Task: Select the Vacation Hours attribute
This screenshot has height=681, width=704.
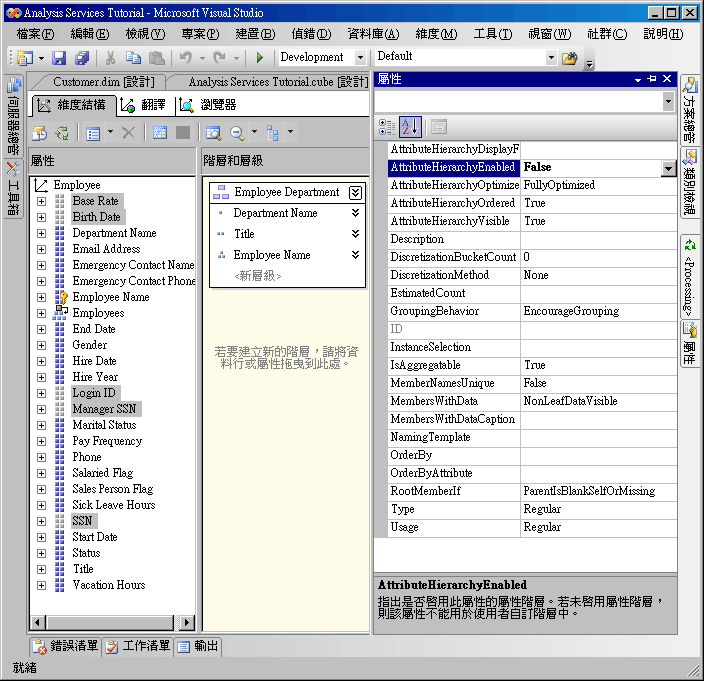Action: tap(109, 585)
